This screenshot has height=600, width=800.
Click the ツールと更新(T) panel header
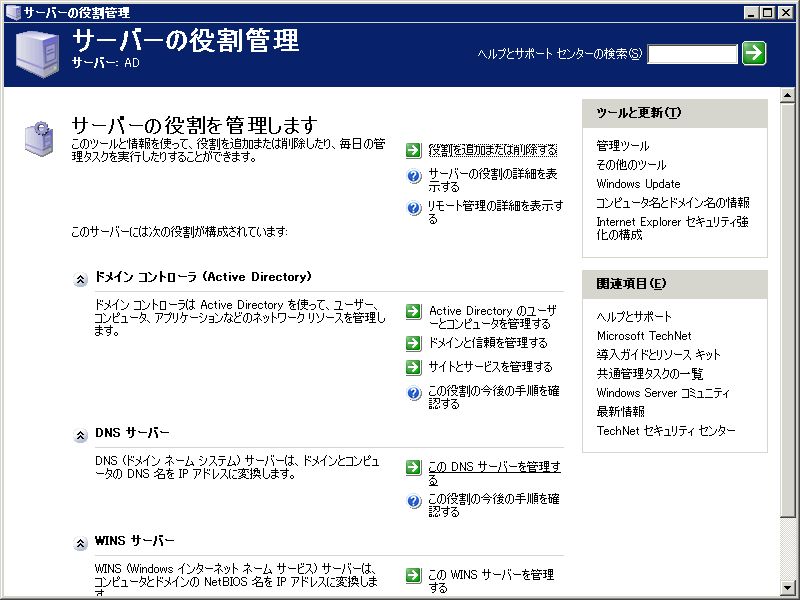[674, 113]
